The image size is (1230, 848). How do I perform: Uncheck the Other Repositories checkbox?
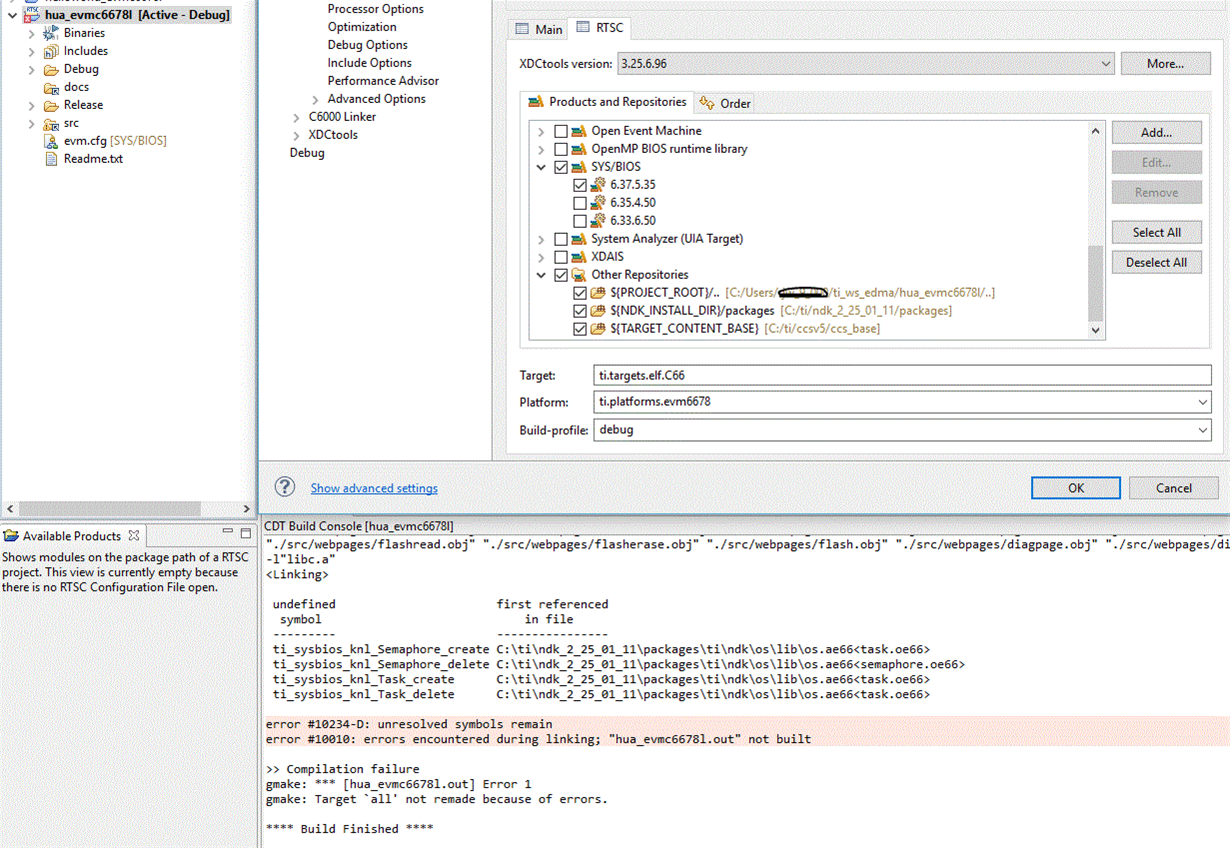pos(561,275)
